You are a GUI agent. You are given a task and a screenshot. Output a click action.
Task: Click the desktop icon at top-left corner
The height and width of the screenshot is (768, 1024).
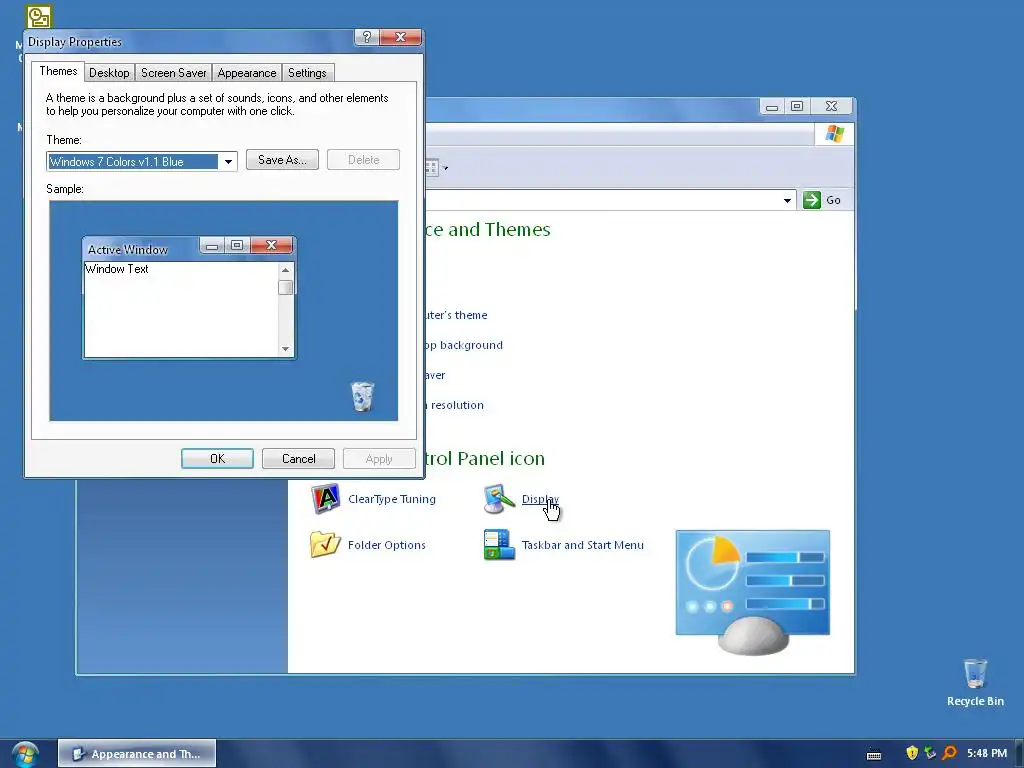39,17
